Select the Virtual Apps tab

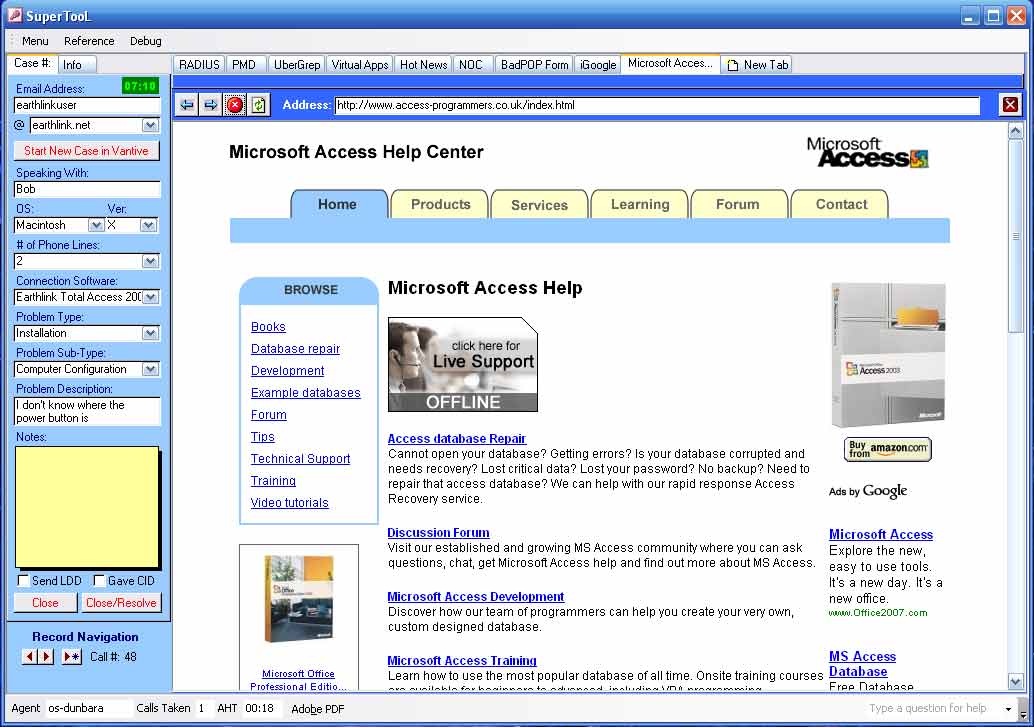click(x=360, y=65)
